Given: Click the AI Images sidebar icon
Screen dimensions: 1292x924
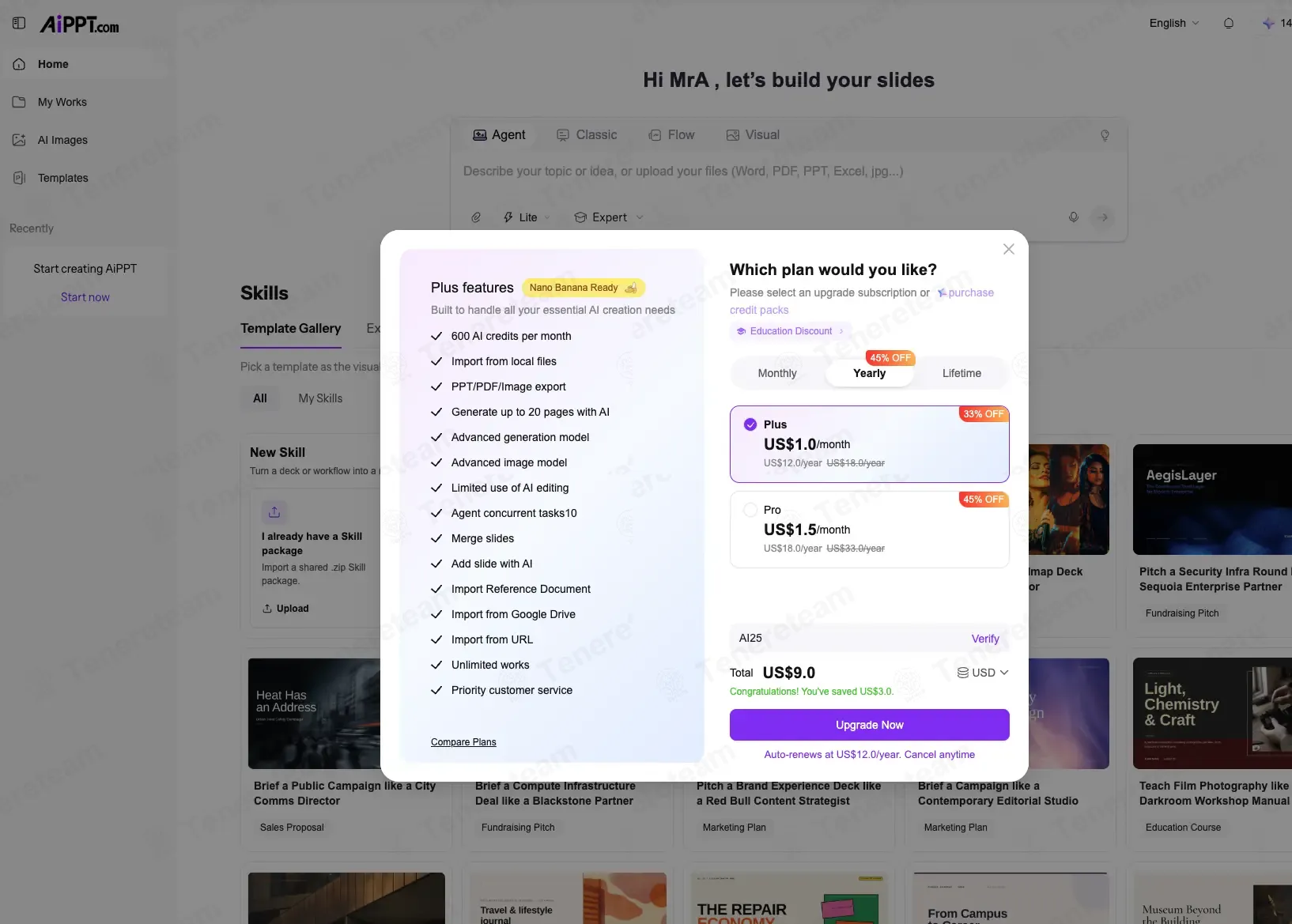Looking at the screenshot, I should click(19, 140).
